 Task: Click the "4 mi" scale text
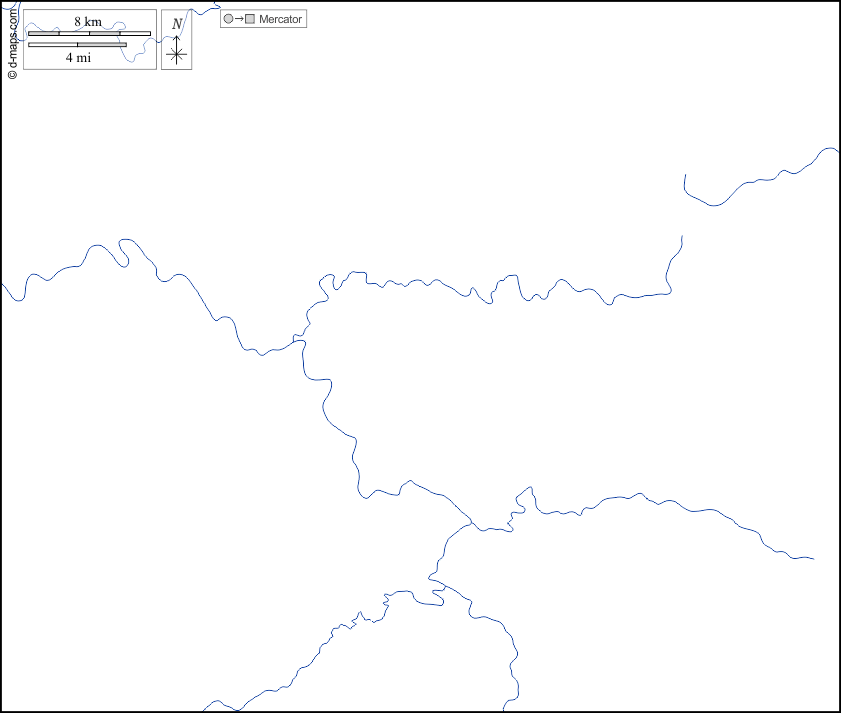79,58
